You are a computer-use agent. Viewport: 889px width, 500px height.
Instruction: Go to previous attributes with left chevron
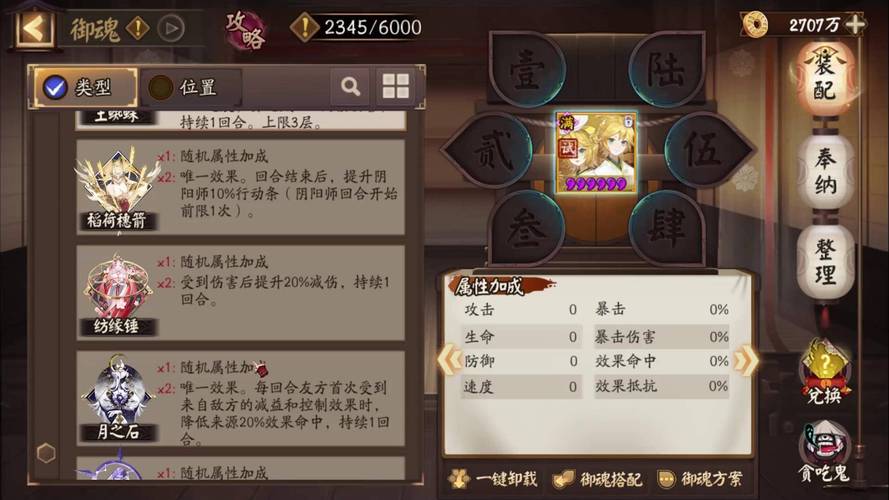pyautogui.click(x=450, y=360)
